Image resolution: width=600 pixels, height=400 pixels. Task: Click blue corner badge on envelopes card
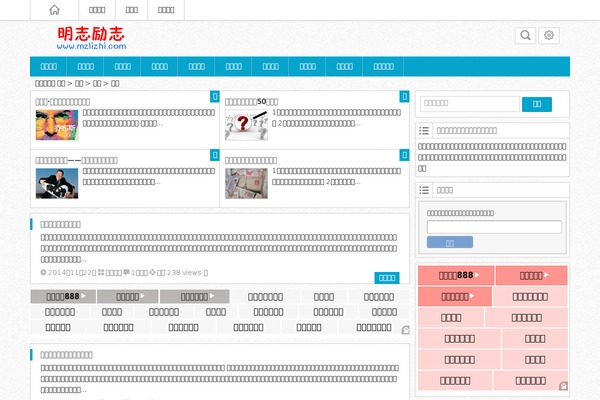[404, 155]
